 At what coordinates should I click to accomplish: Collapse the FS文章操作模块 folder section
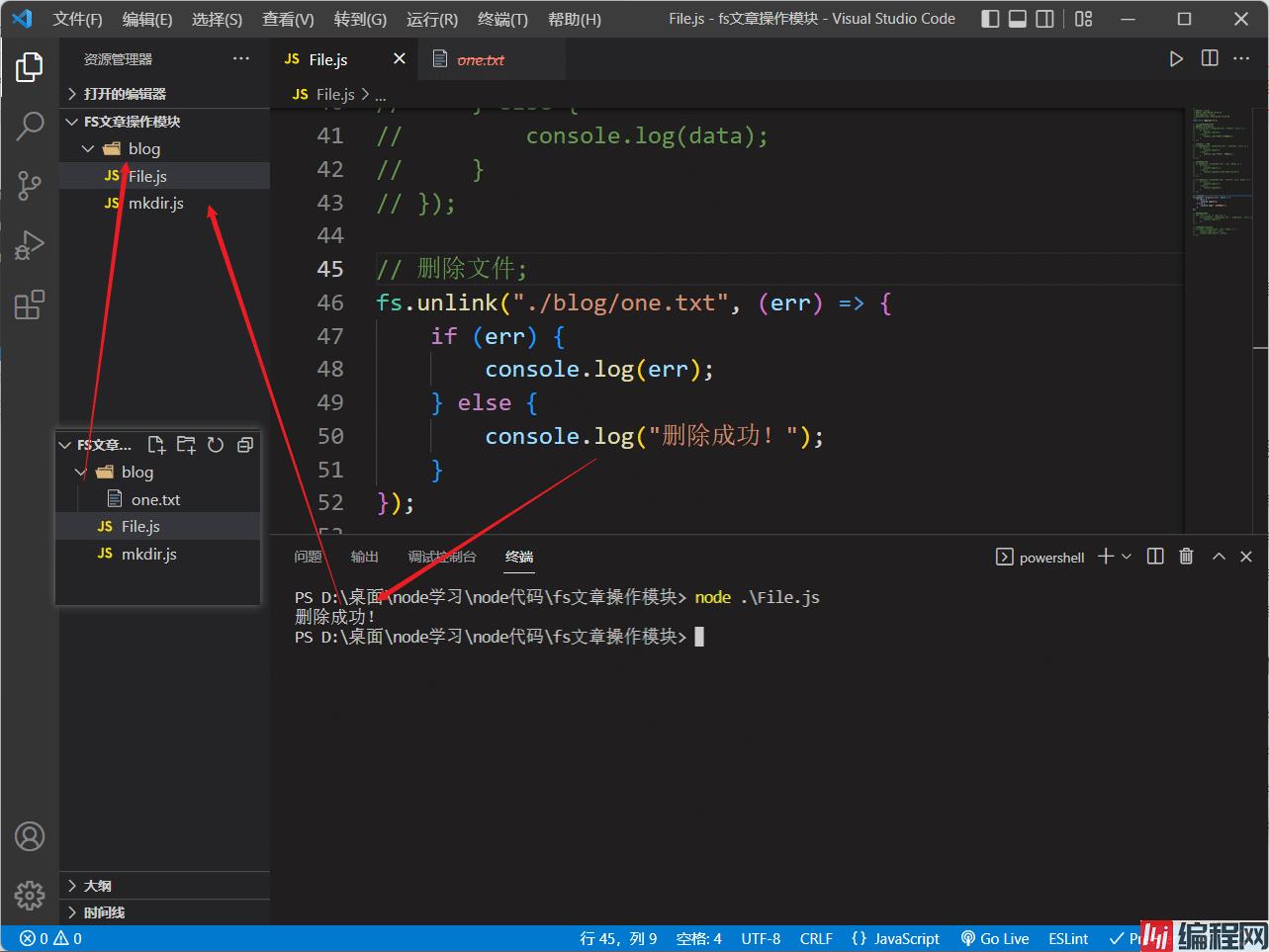coord(165,122)
